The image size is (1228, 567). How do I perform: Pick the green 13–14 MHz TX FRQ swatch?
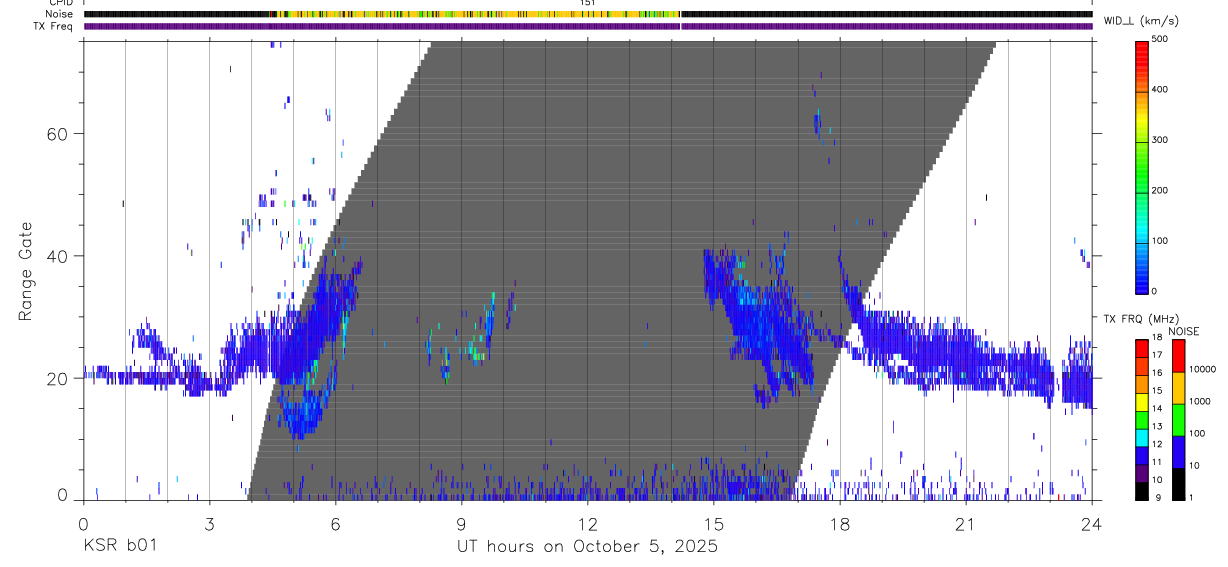click(1143, 419)
